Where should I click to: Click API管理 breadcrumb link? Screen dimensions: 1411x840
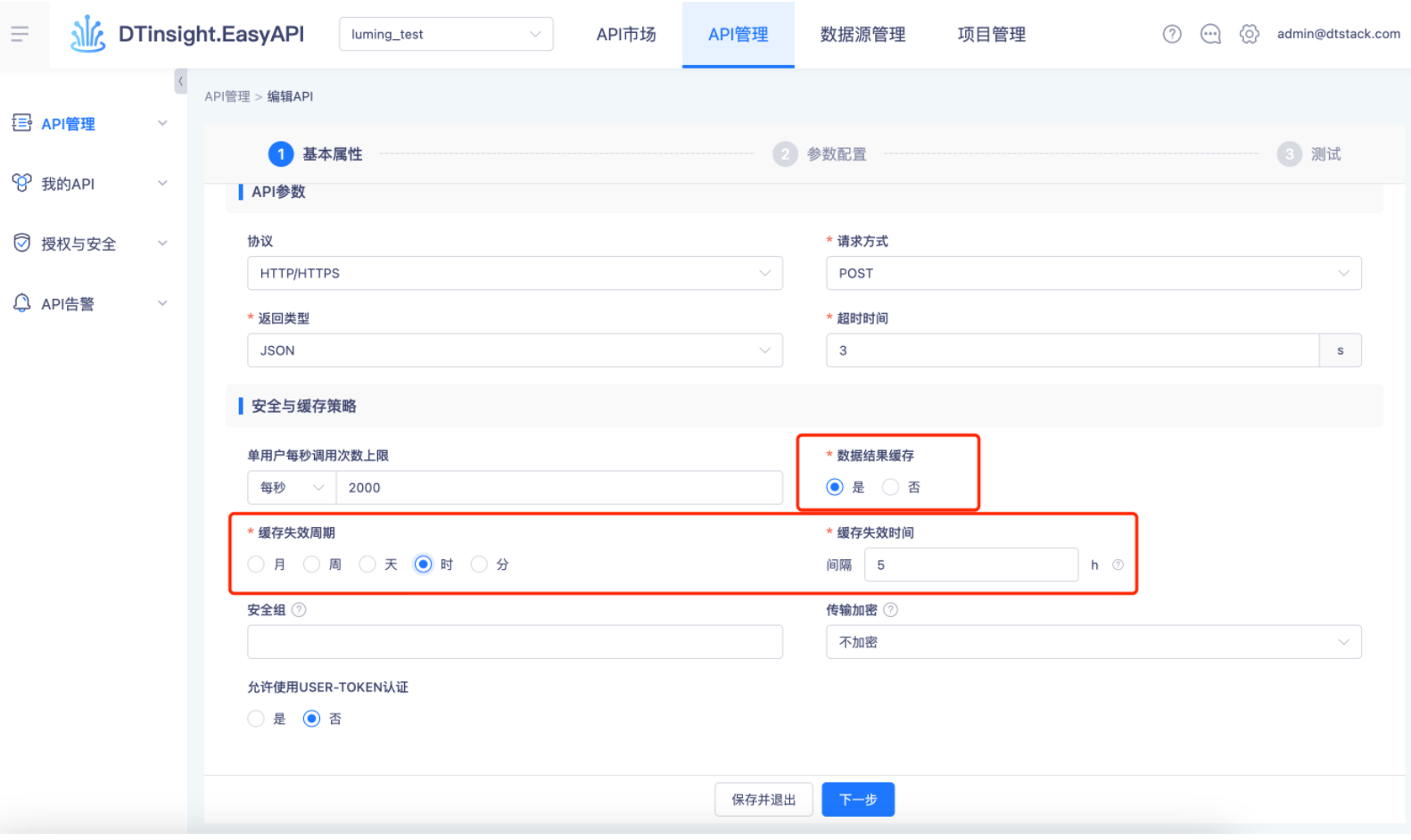point(227,96)
